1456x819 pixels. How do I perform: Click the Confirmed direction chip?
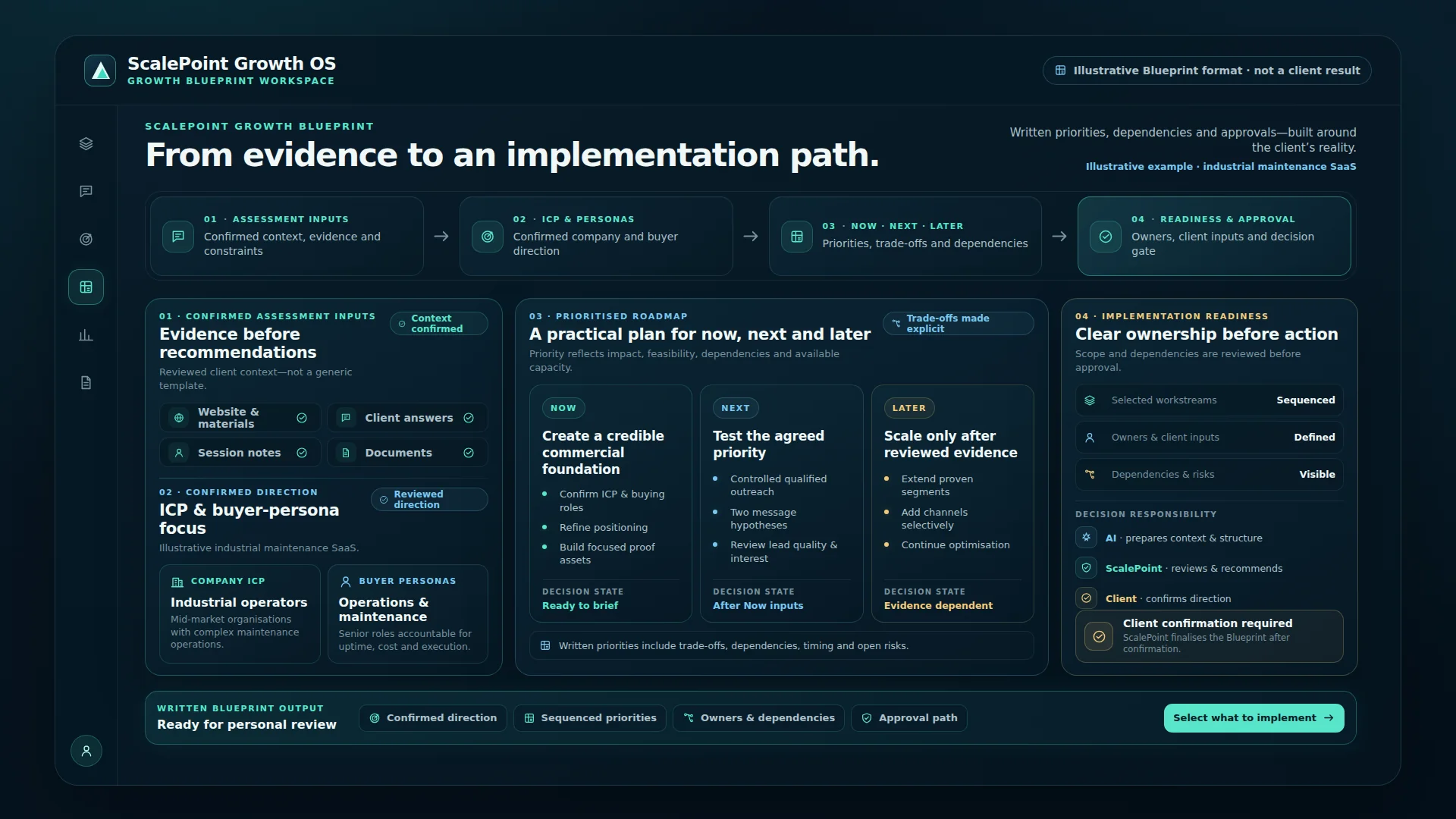coord(433,718)
